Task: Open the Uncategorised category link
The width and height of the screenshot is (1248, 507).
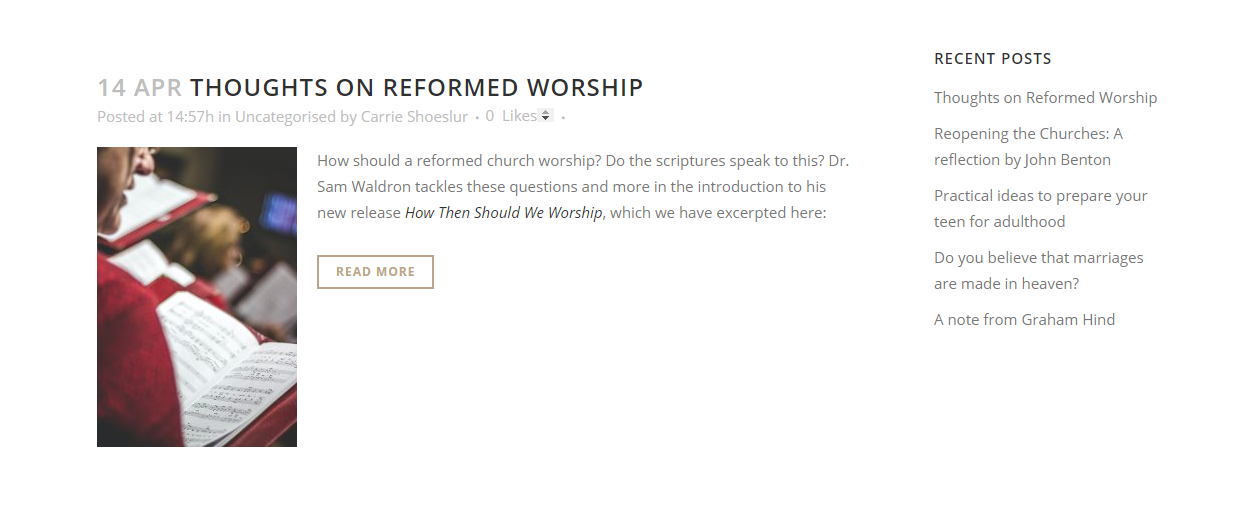Action: (x=285, y=117)
